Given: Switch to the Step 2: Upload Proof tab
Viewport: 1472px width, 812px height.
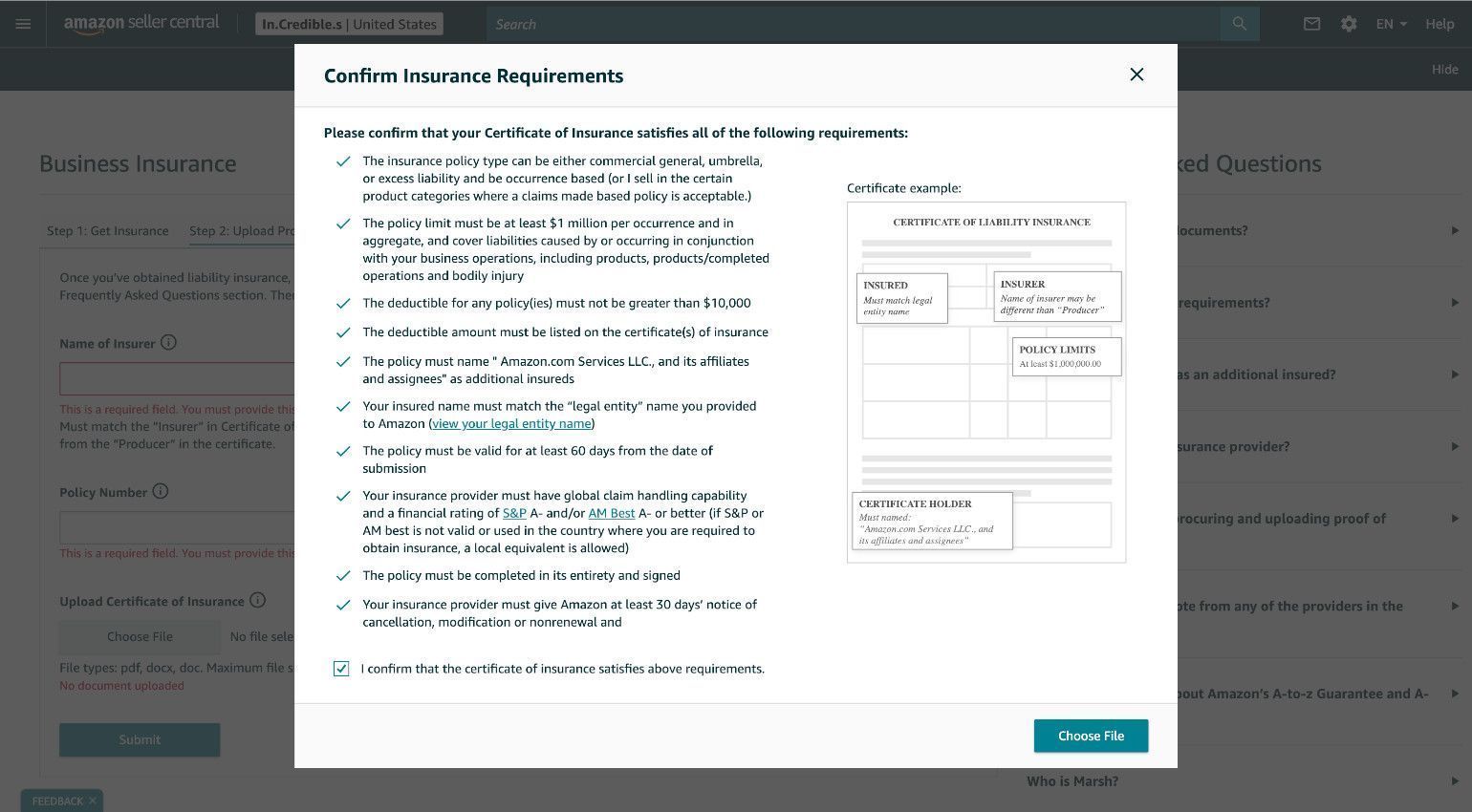Looking at the screenshot, I should pos(237,230).
